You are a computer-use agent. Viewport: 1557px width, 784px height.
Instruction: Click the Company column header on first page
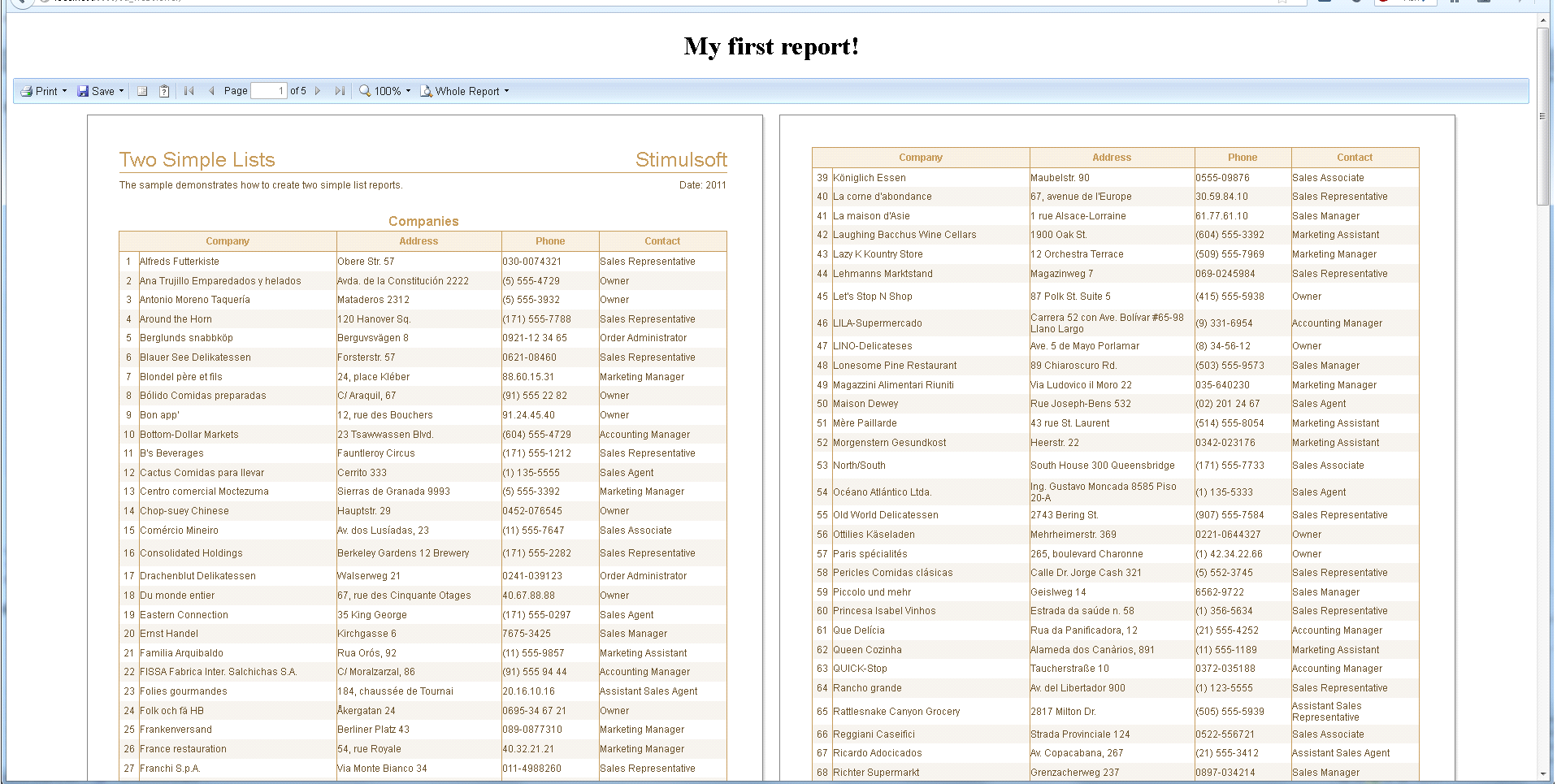(x=228, y=241)
